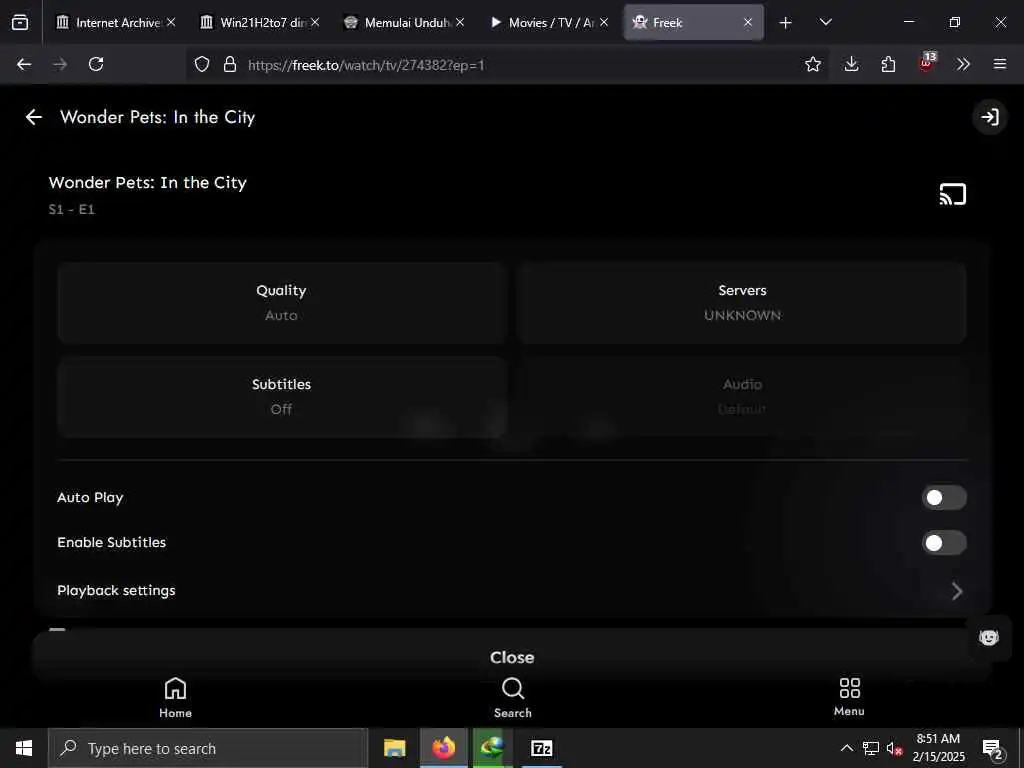Open the Audio options card
Image resolution: width=1024 pixels, height=768 pixels.
pos(742,397)
